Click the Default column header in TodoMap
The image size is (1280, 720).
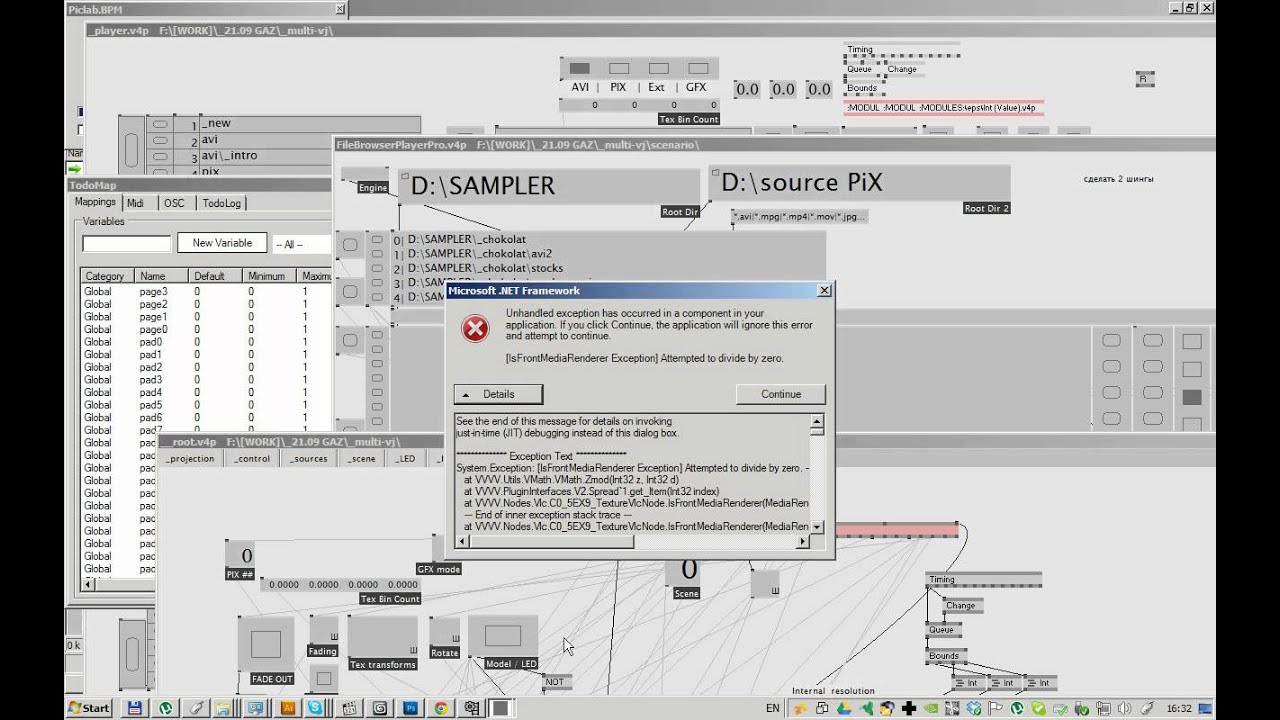pos(215,276)
